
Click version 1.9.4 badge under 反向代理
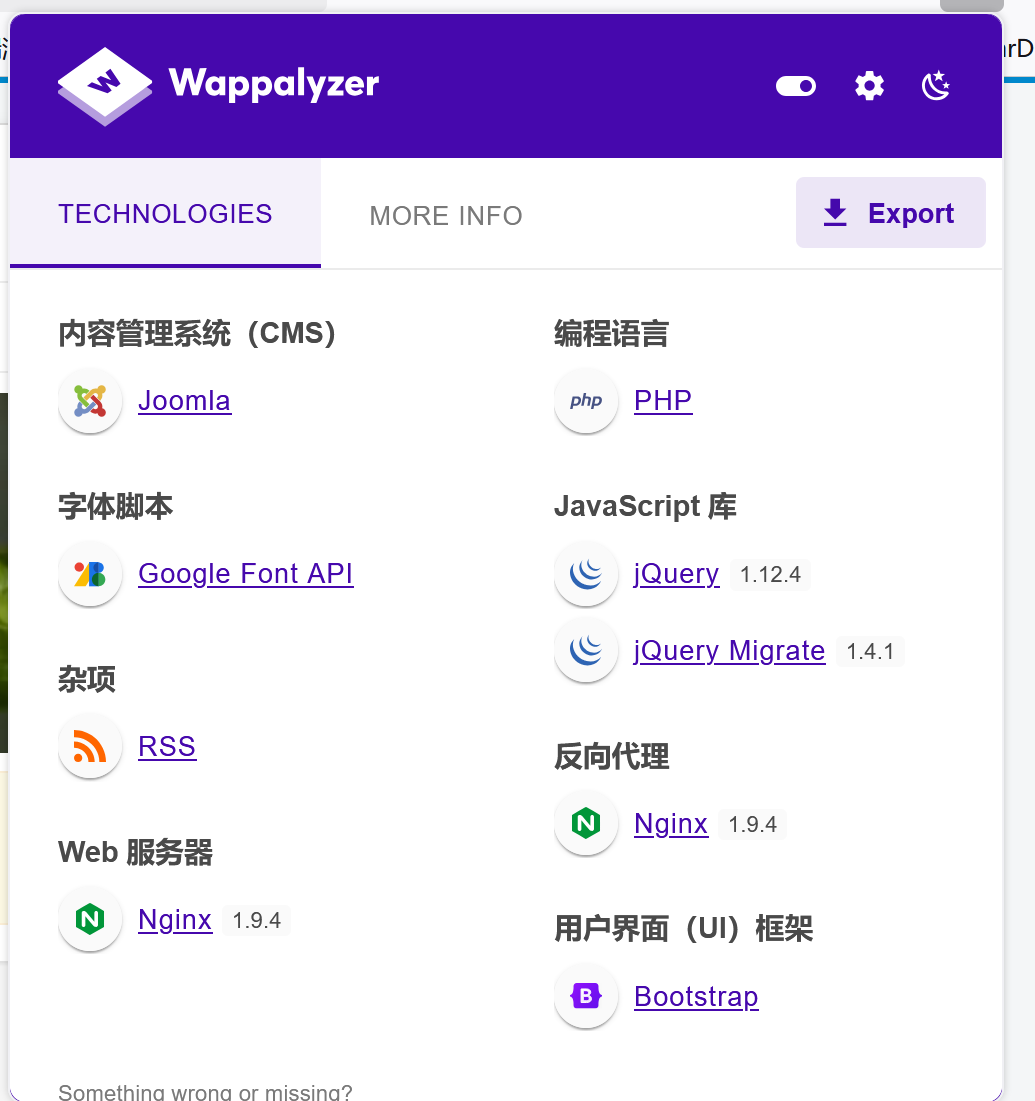tap(753, 824)
